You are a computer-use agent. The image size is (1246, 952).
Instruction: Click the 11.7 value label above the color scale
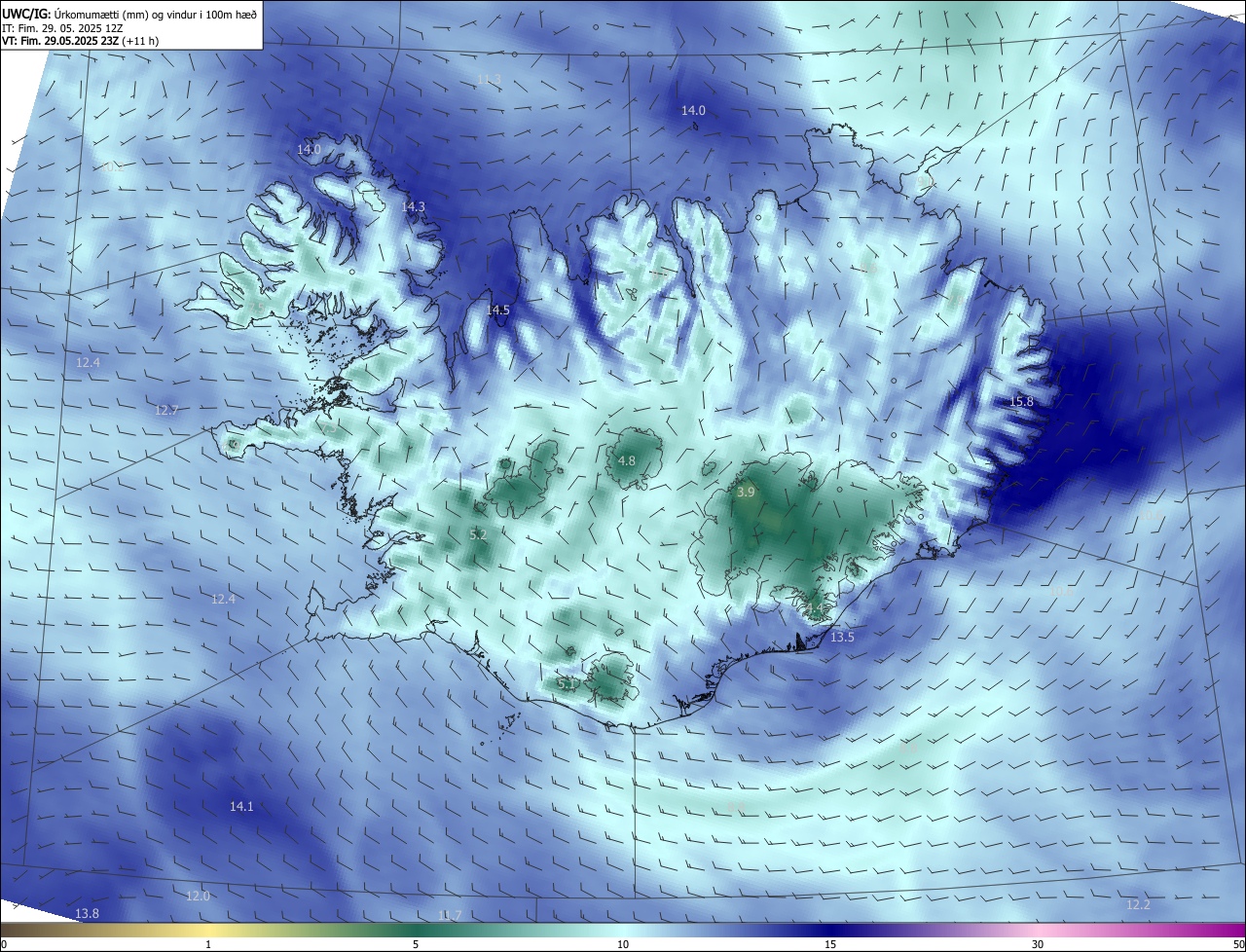click(450, 915)
